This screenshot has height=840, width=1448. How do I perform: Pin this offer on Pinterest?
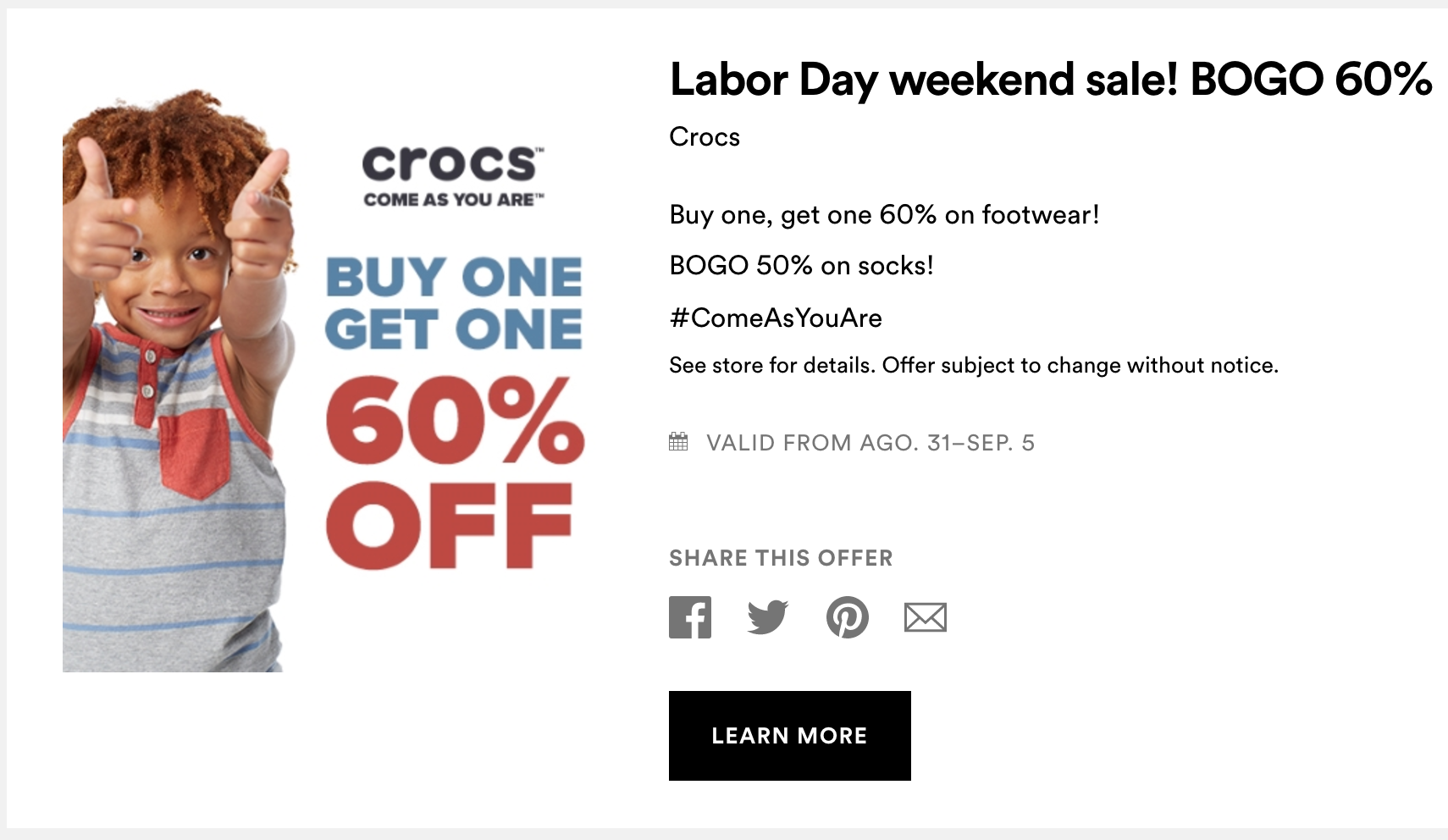click(847, 617)
